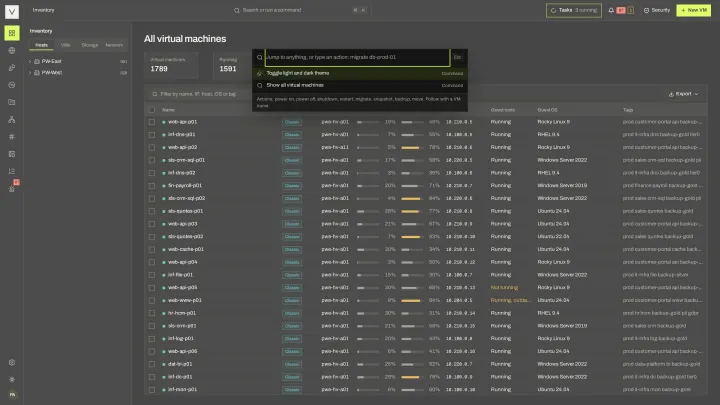Click the Classic badge on inf-dns-p01 row

[x=292, y=135]
